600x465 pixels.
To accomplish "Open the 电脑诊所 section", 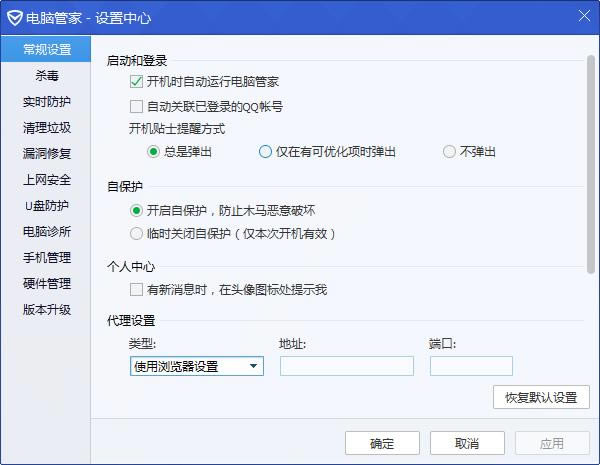I will coord(46,232).
